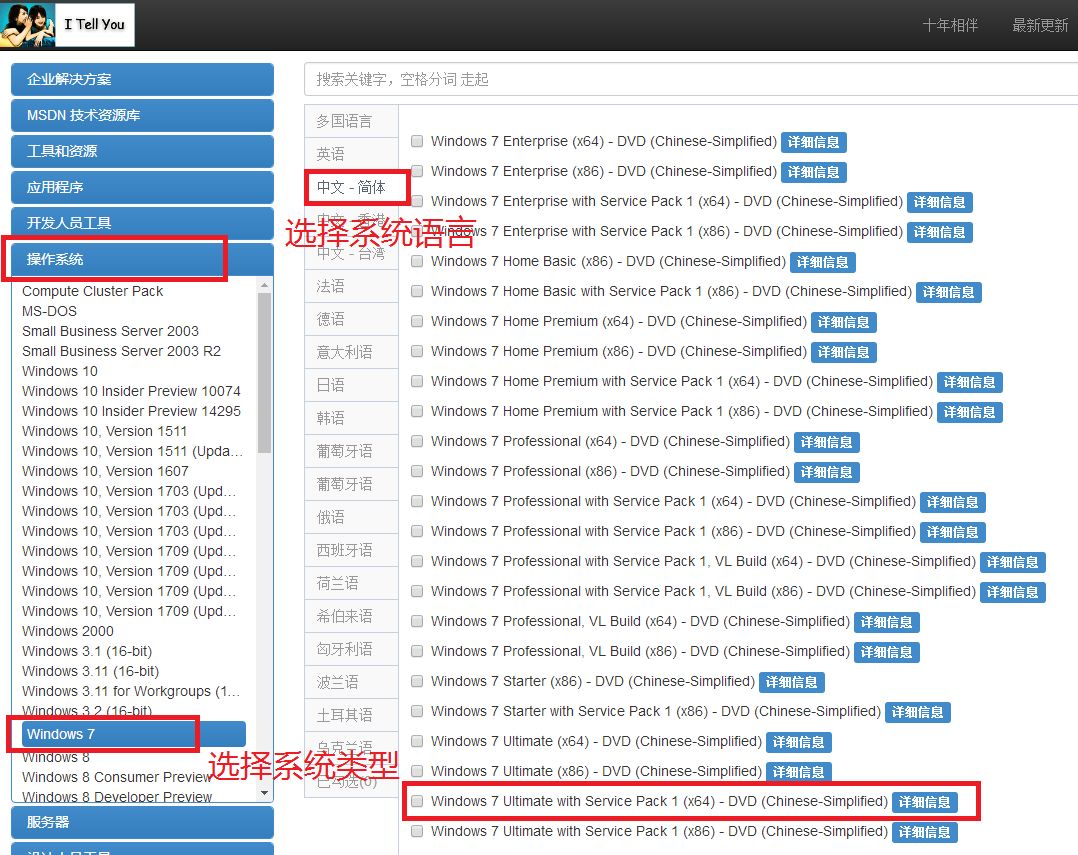Select Compute Cluster Pack in the list
Viewport: 1078px width, 855px height.
[92, 291]
